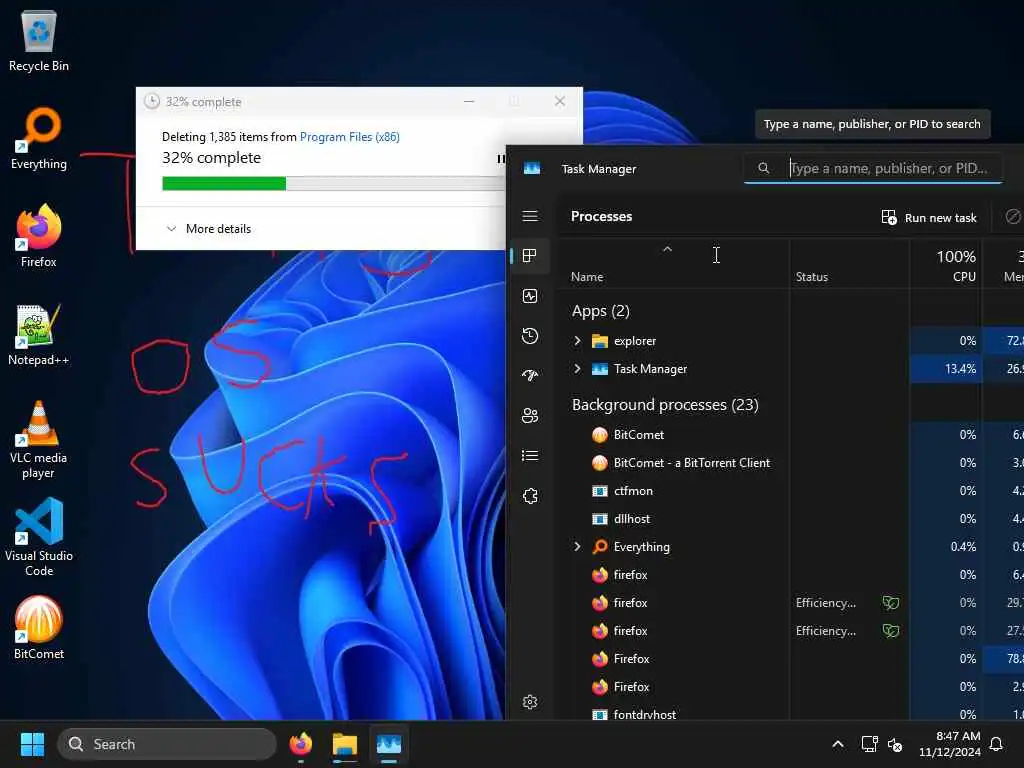The height and width of the screenshot is (768, 1024).
Task: Select the Recycle Bin desktop icon
Action: click(39, 41)
